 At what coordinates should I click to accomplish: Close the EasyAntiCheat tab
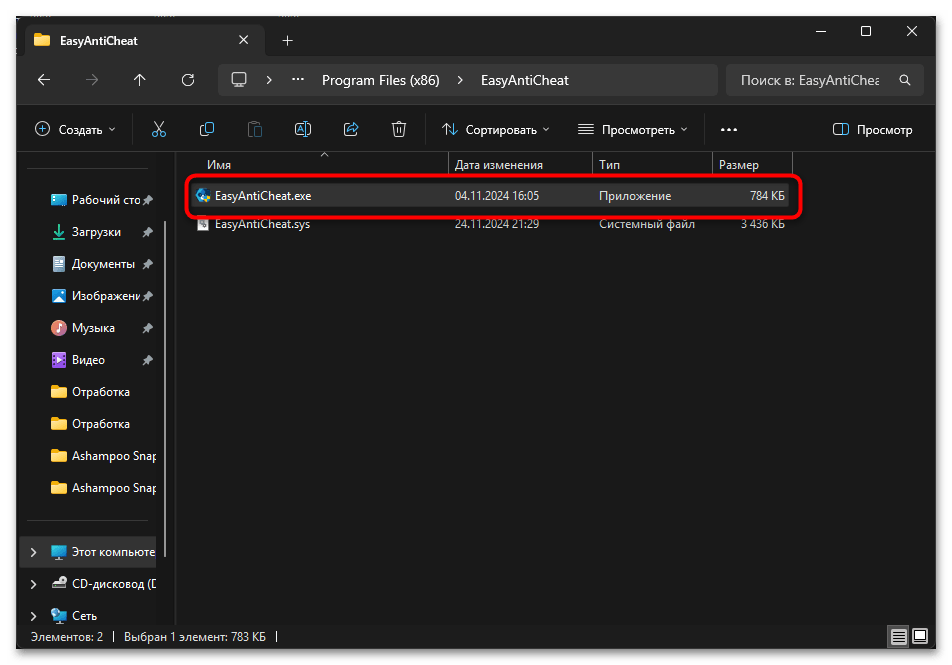243,40
